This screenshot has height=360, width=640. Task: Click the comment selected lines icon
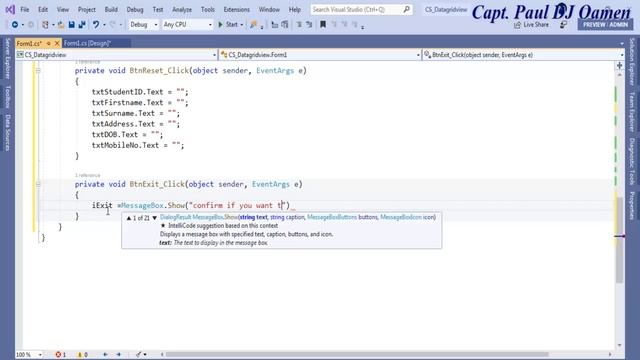coord(299,25)
